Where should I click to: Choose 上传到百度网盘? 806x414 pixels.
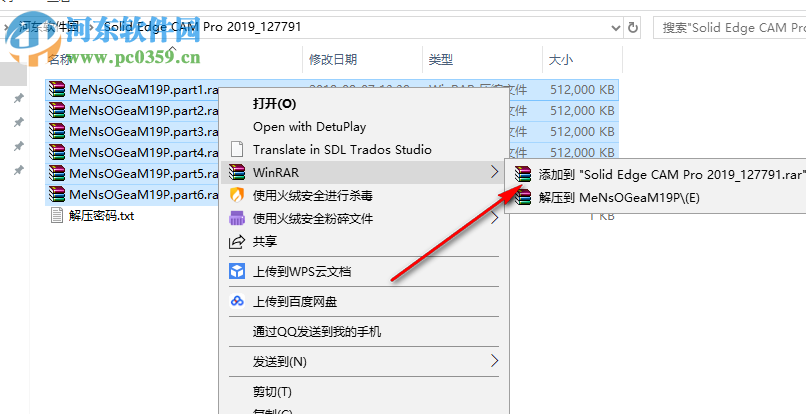pyautogui.click(x=295, y=301)
